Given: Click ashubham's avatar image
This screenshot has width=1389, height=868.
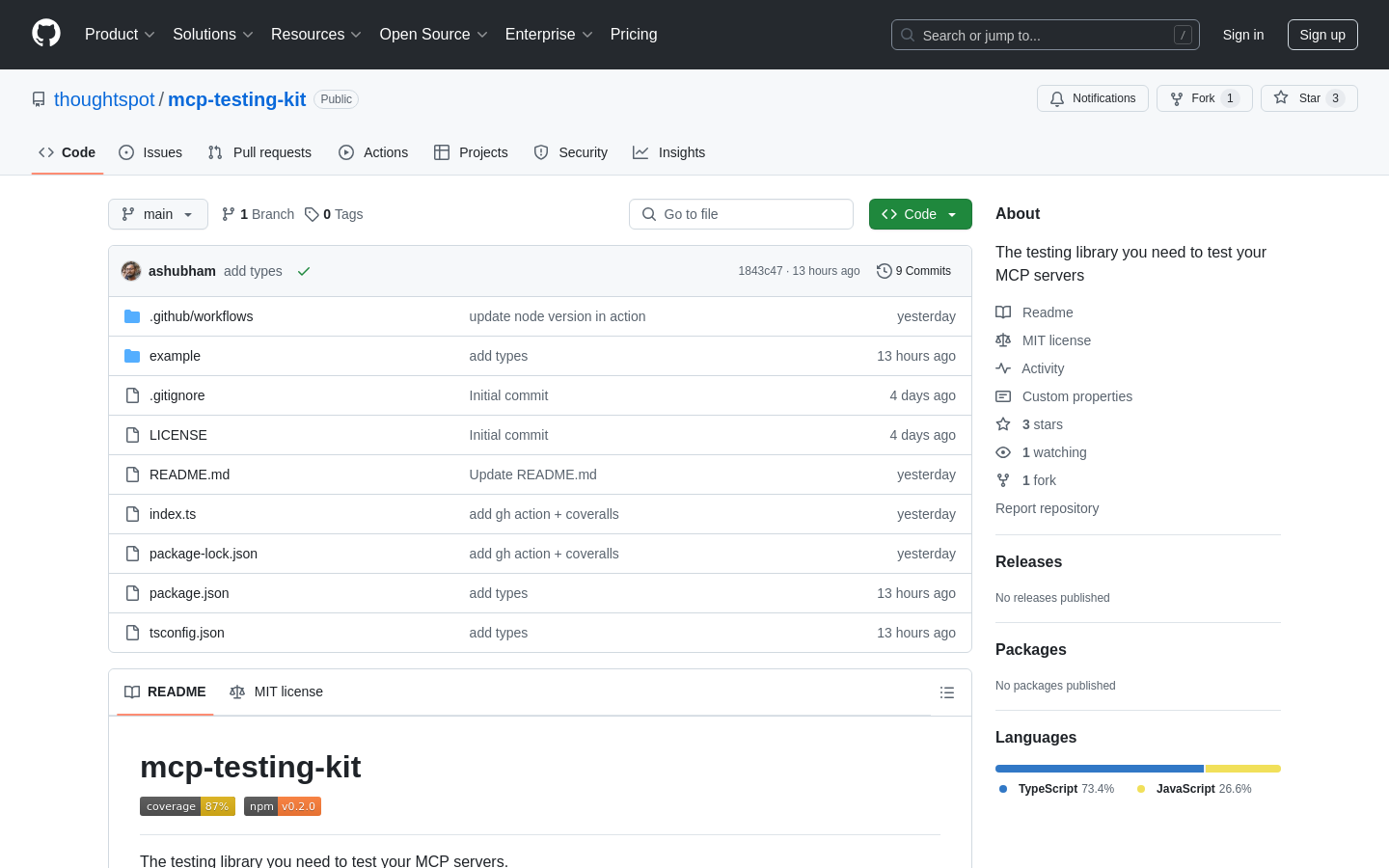Looking at the screenshot, I should point(131,271).
